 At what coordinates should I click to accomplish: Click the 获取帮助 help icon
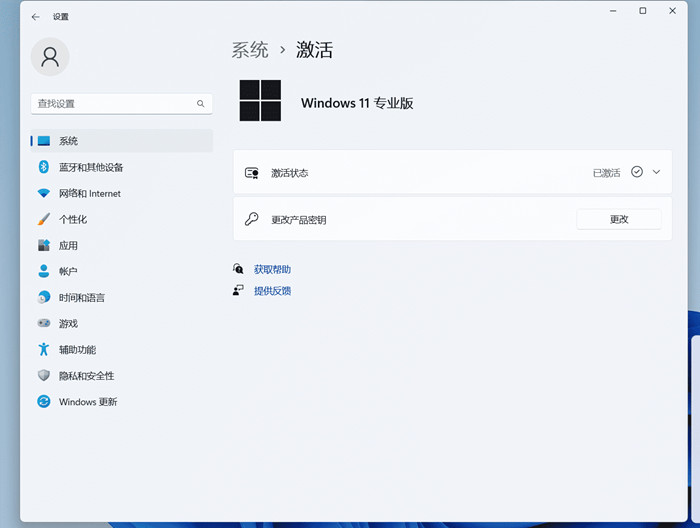[x=238, y=269]
